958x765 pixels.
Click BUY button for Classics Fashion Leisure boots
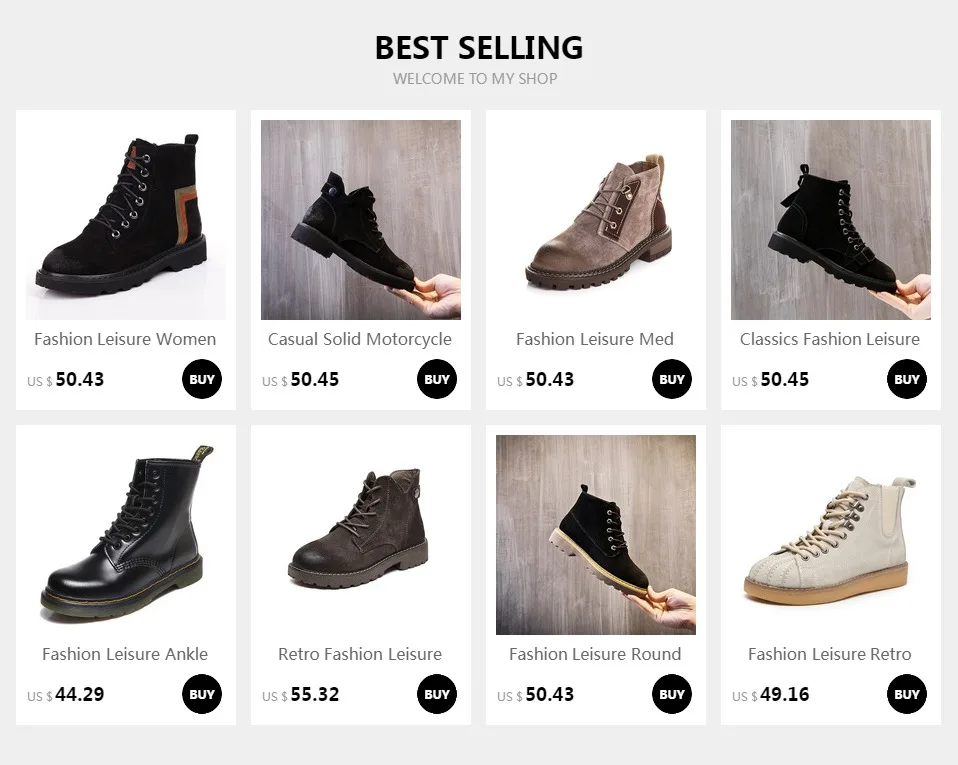907,379
